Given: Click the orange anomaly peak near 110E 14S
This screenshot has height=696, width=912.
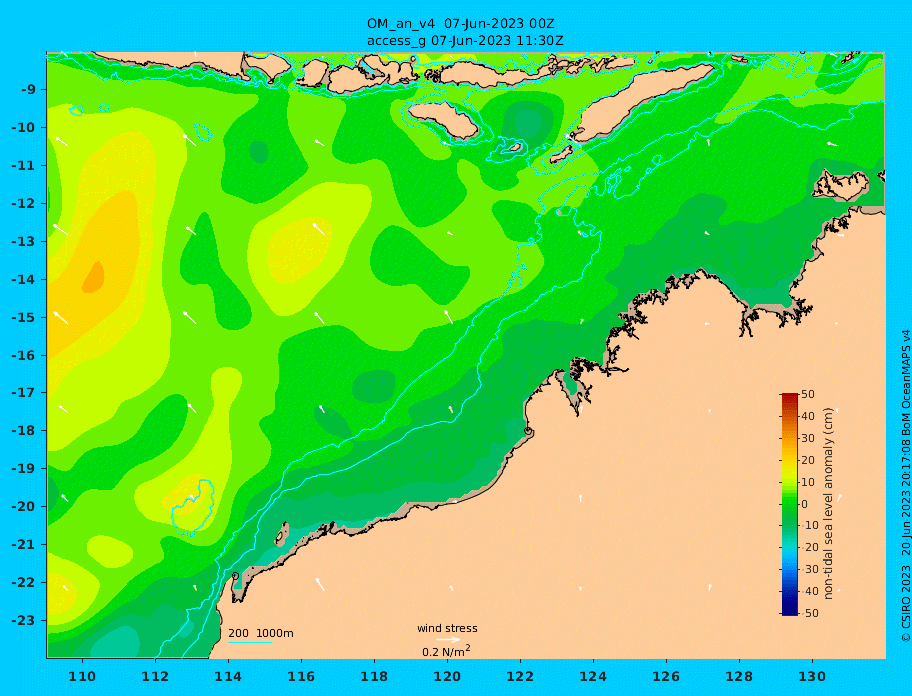Looking at the screenshot, I should [x=93, y=277].
